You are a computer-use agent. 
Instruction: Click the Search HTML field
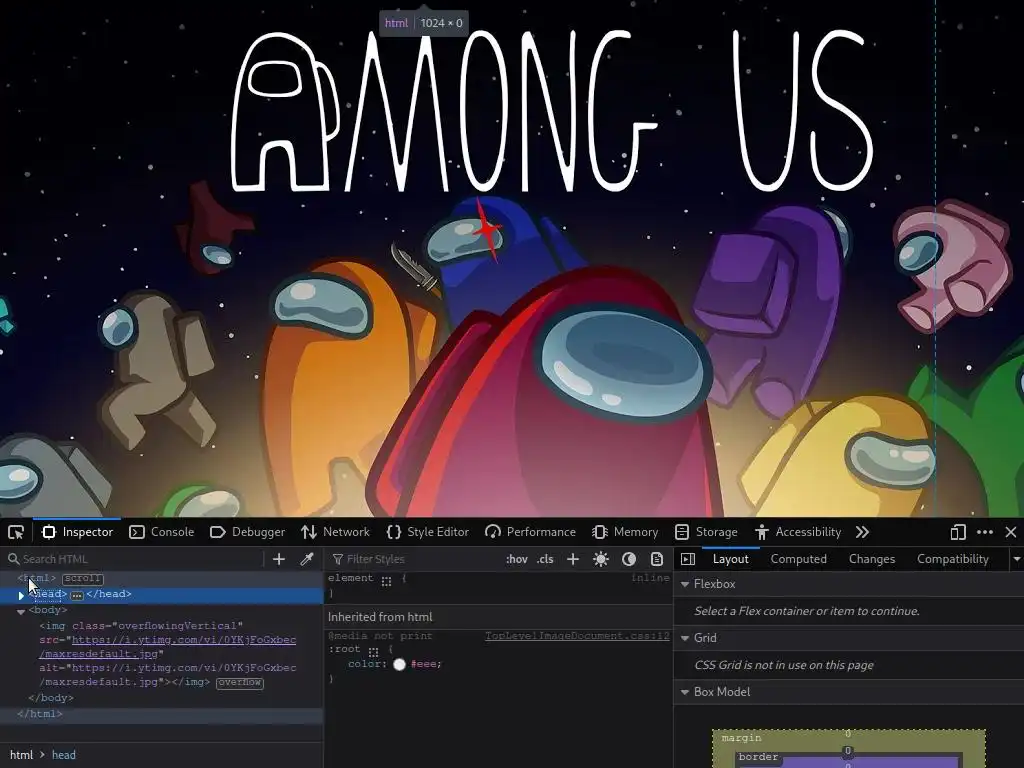(x=134, y=559)
